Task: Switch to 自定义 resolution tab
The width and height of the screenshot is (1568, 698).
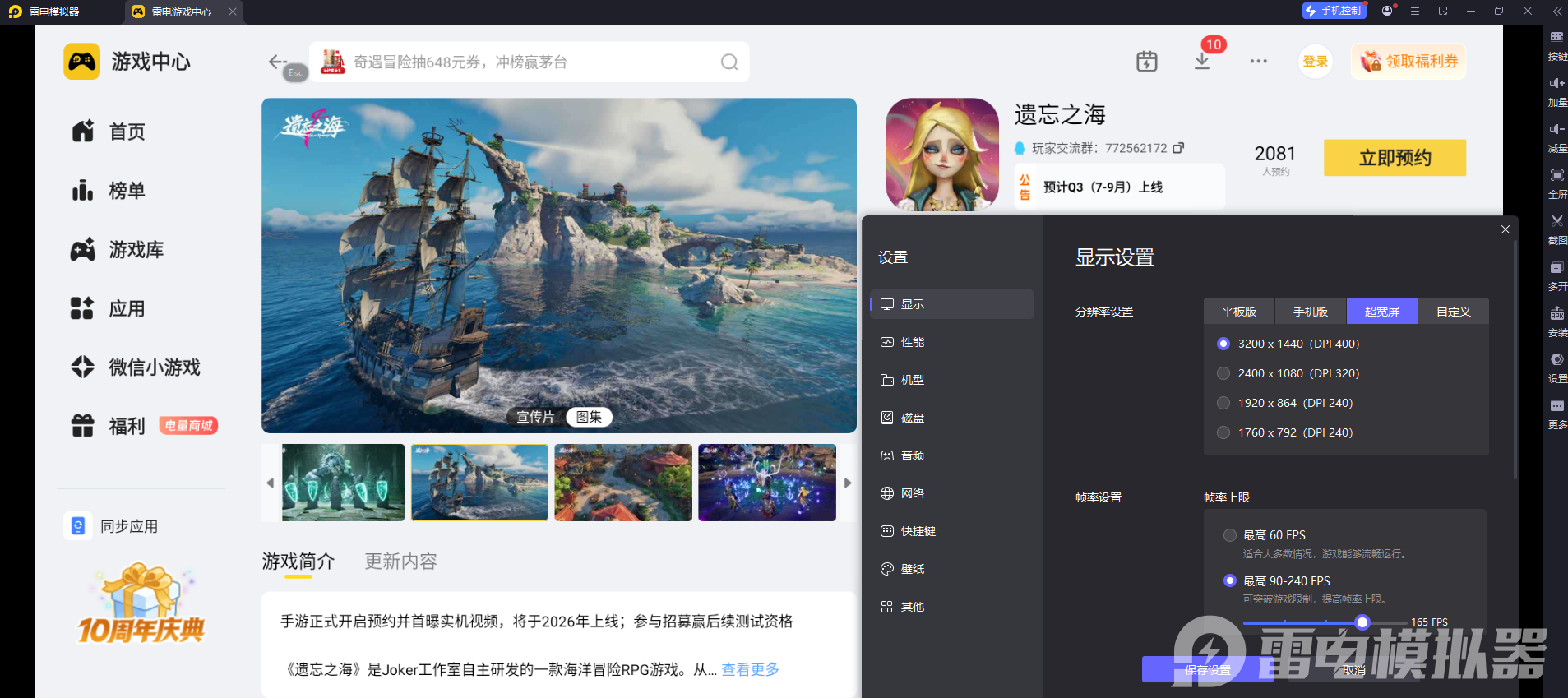Action: pos(1454,312)
